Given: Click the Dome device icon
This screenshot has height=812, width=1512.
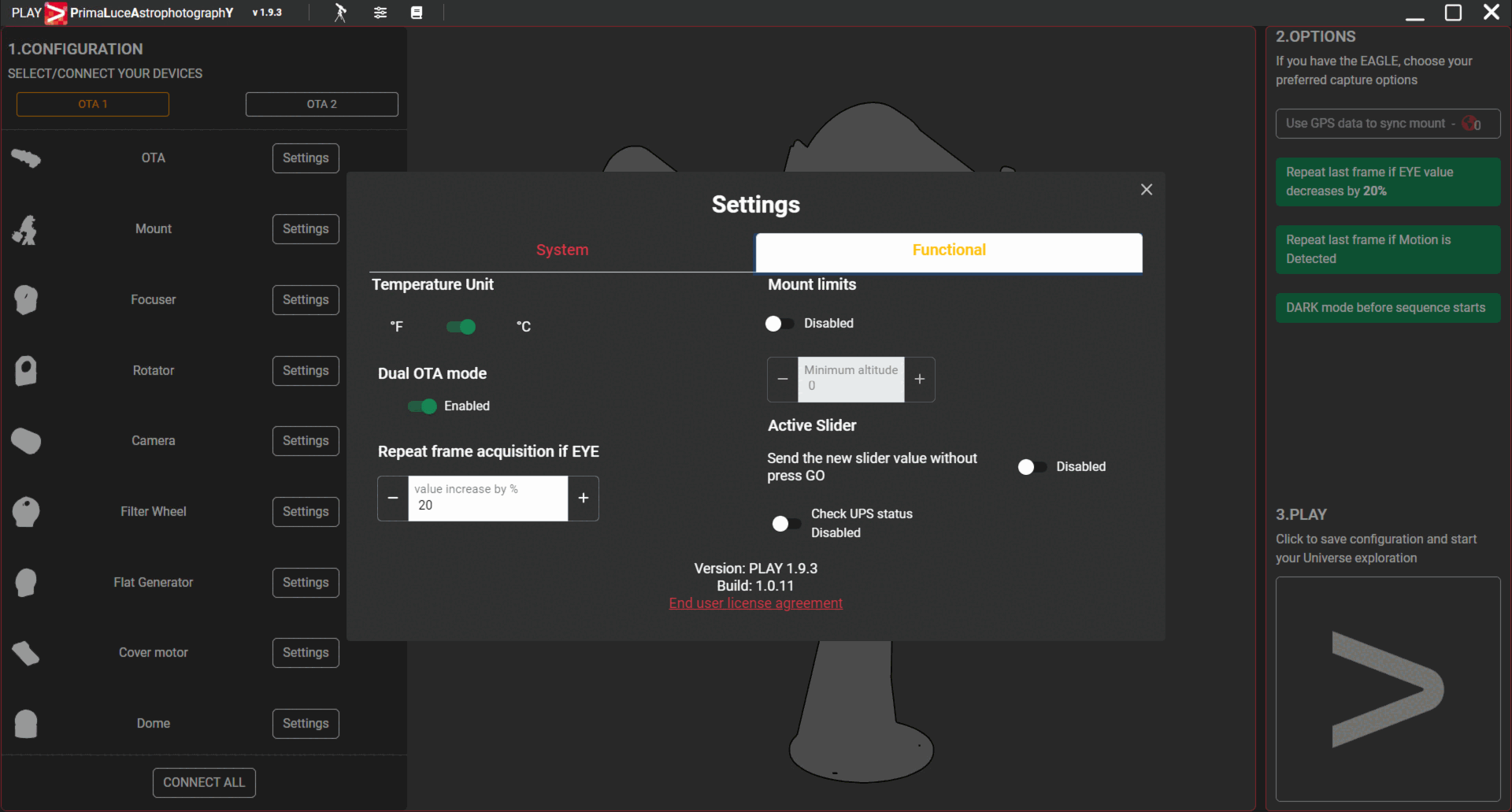Looking at the screenshot, I should [x=26, y=724].
